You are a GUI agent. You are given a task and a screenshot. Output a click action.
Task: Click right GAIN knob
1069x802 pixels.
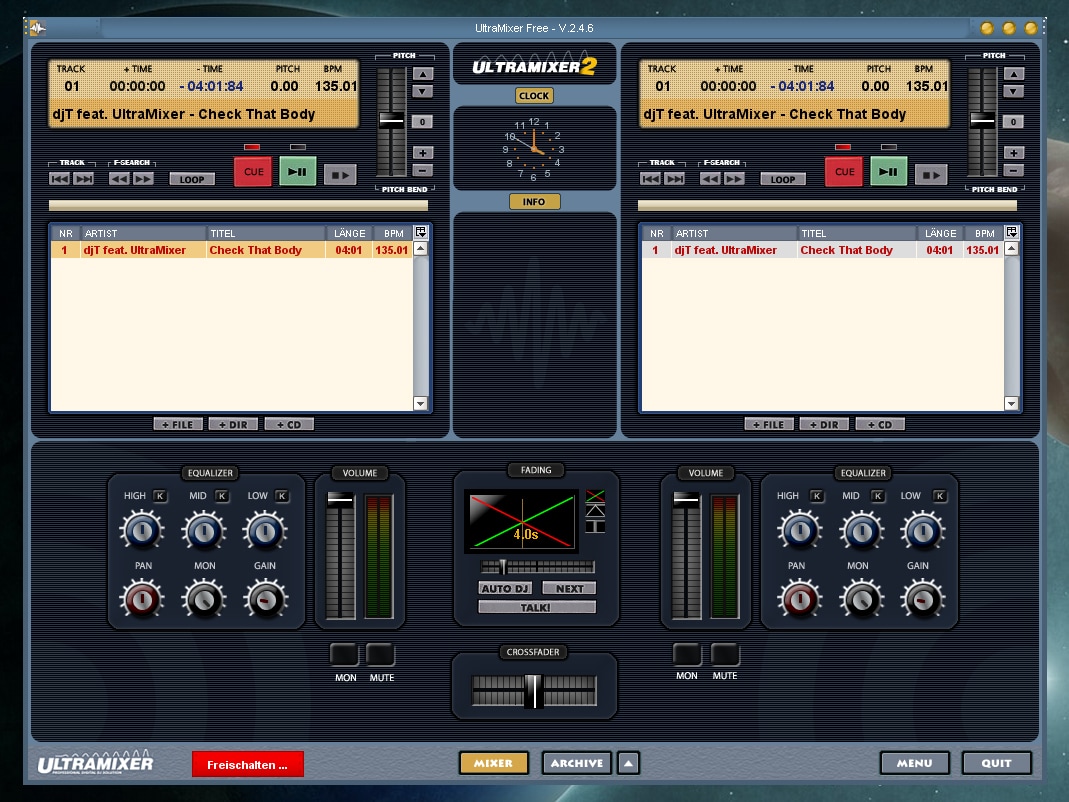[922, 599]
